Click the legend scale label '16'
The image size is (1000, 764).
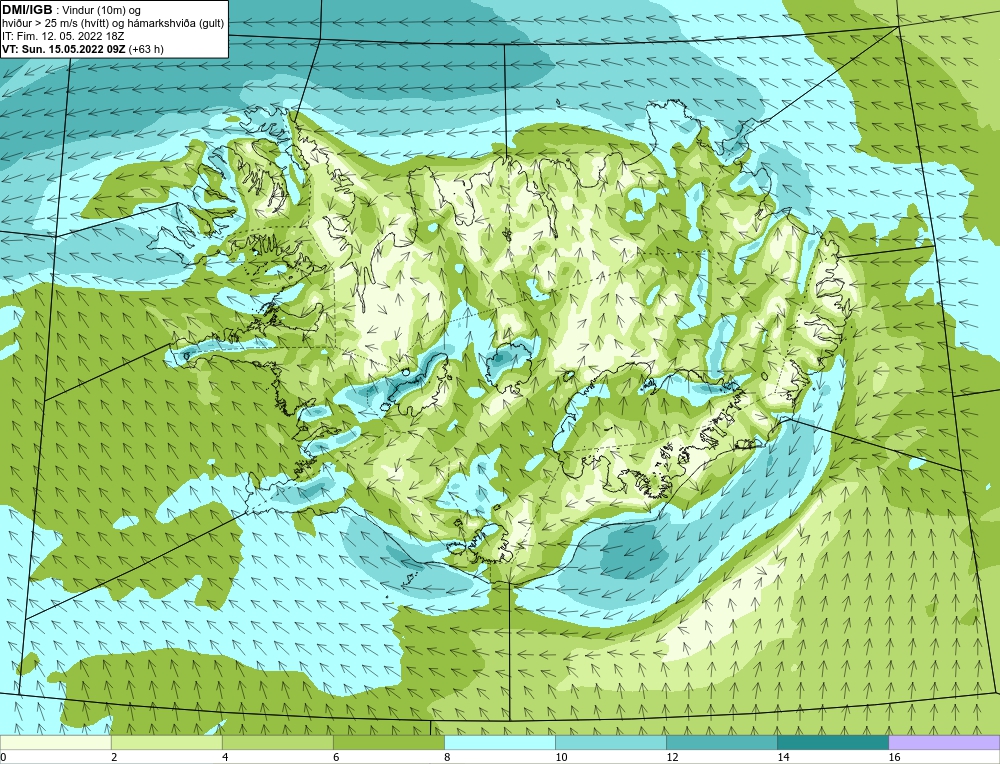894,757
